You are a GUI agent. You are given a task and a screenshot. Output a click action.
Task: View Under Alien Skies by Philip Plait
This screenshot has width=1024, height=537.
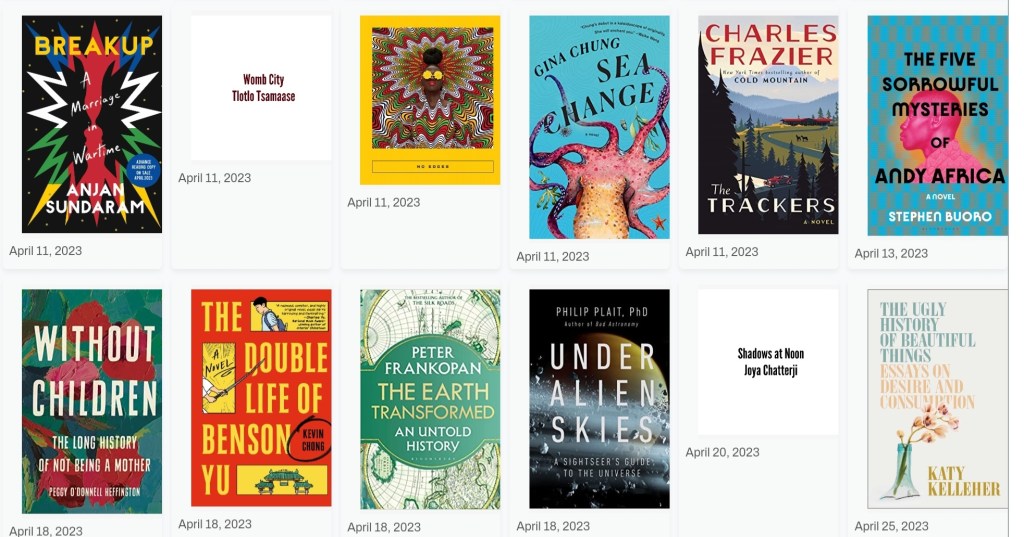(x=599, y=399)
